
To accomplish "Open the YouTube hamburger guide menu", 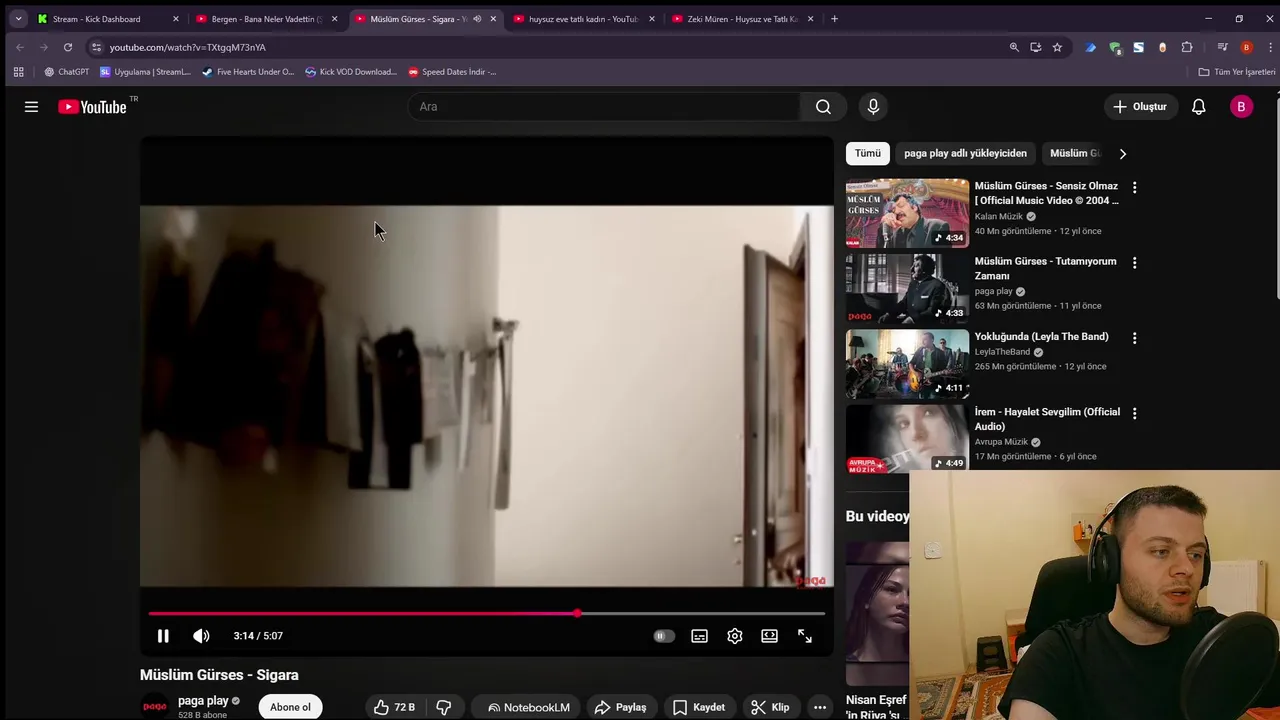I will point(31,107).
